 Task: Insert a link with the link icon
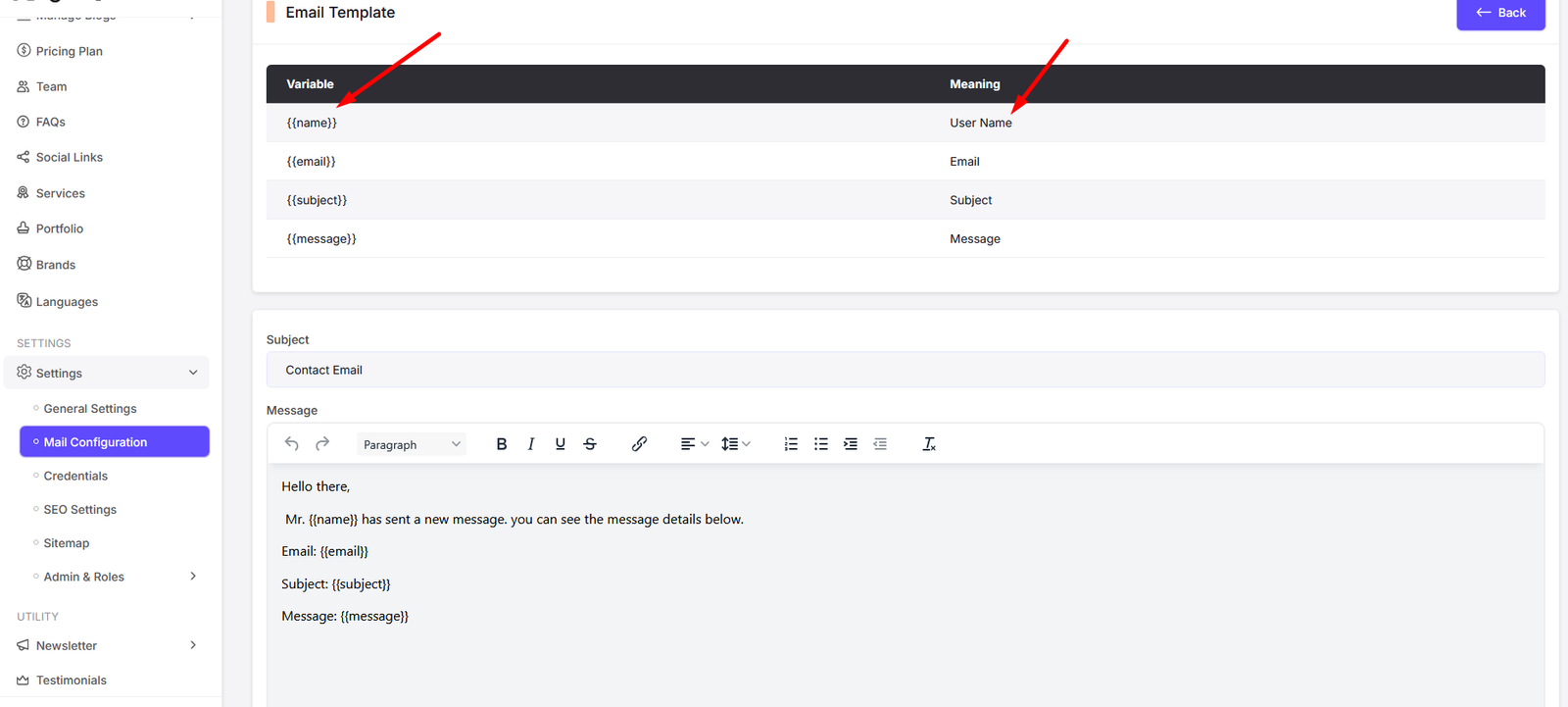tap(639, 444)
